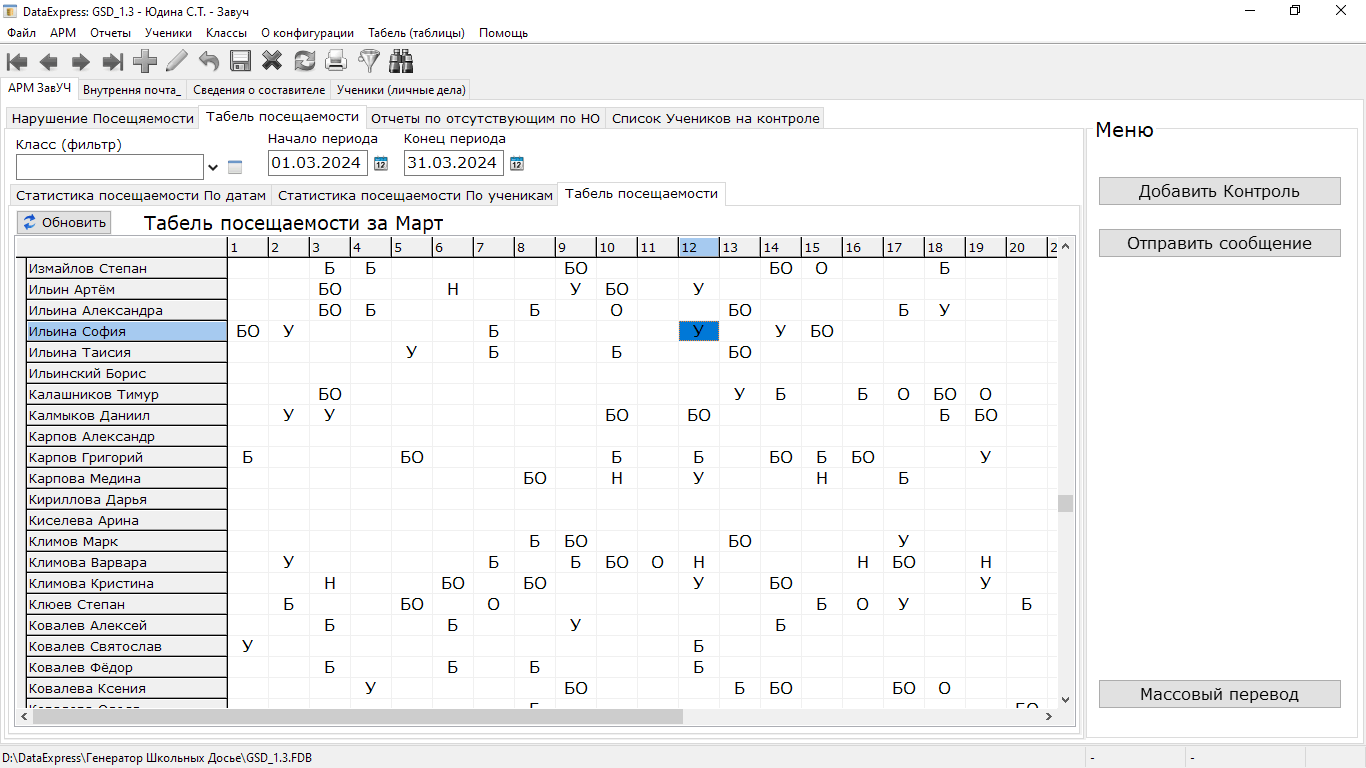Screen dimensions: 1366x768
Task: Click the next record arrow icon
Action: 80,62
